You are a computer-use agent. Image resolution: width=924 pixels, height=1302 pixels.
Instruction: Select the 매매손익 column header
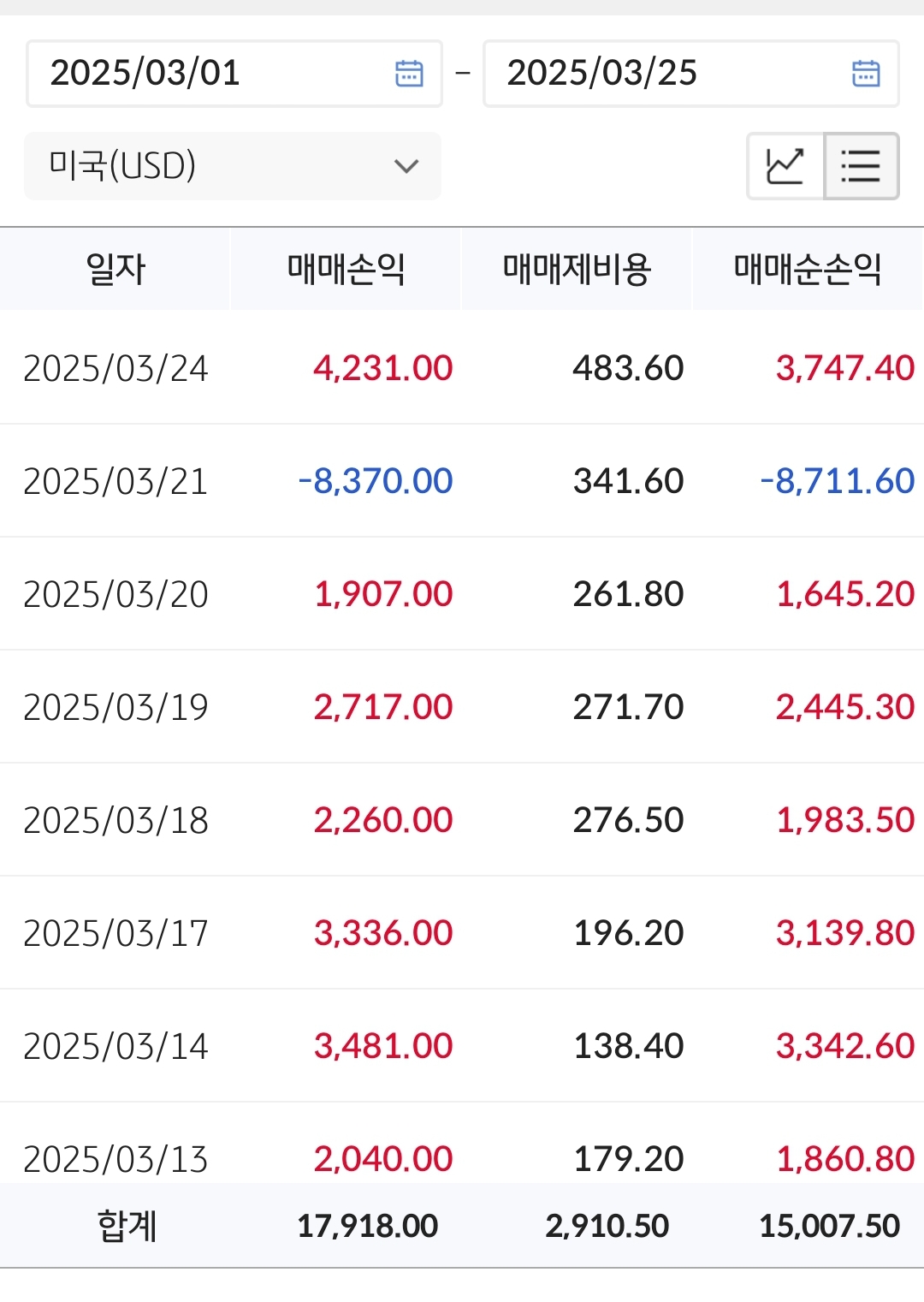346,269
